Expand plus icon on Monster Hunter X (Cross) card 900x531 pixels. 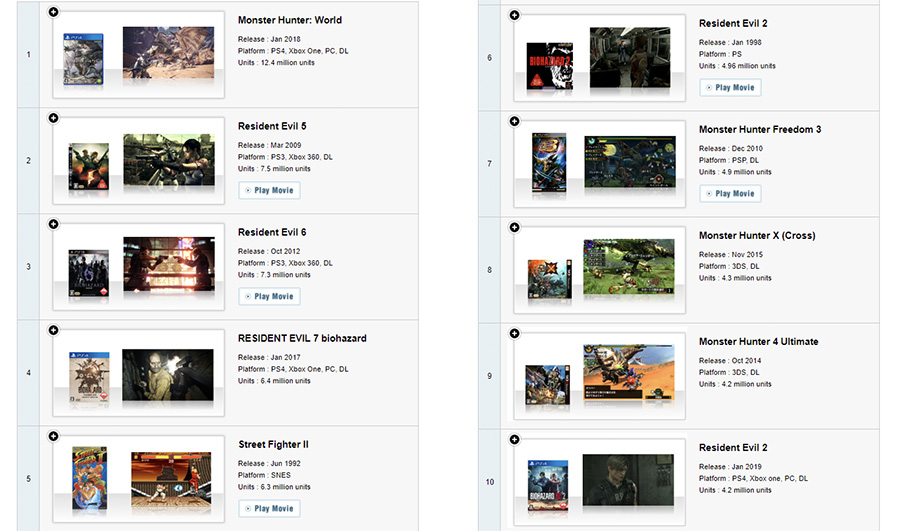point(515,227)
